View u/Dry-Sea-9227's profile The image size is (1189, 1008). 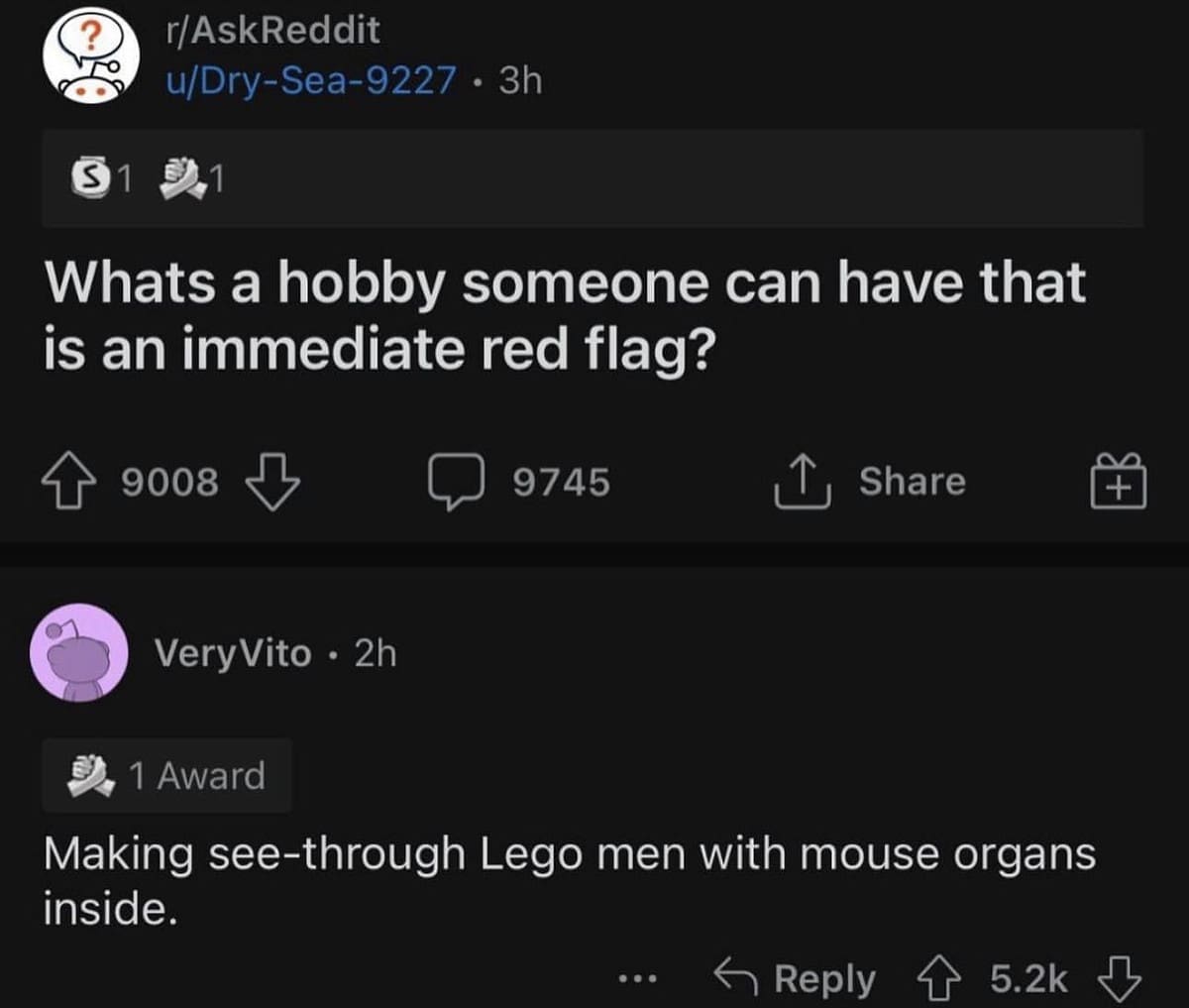pos(310,80)
